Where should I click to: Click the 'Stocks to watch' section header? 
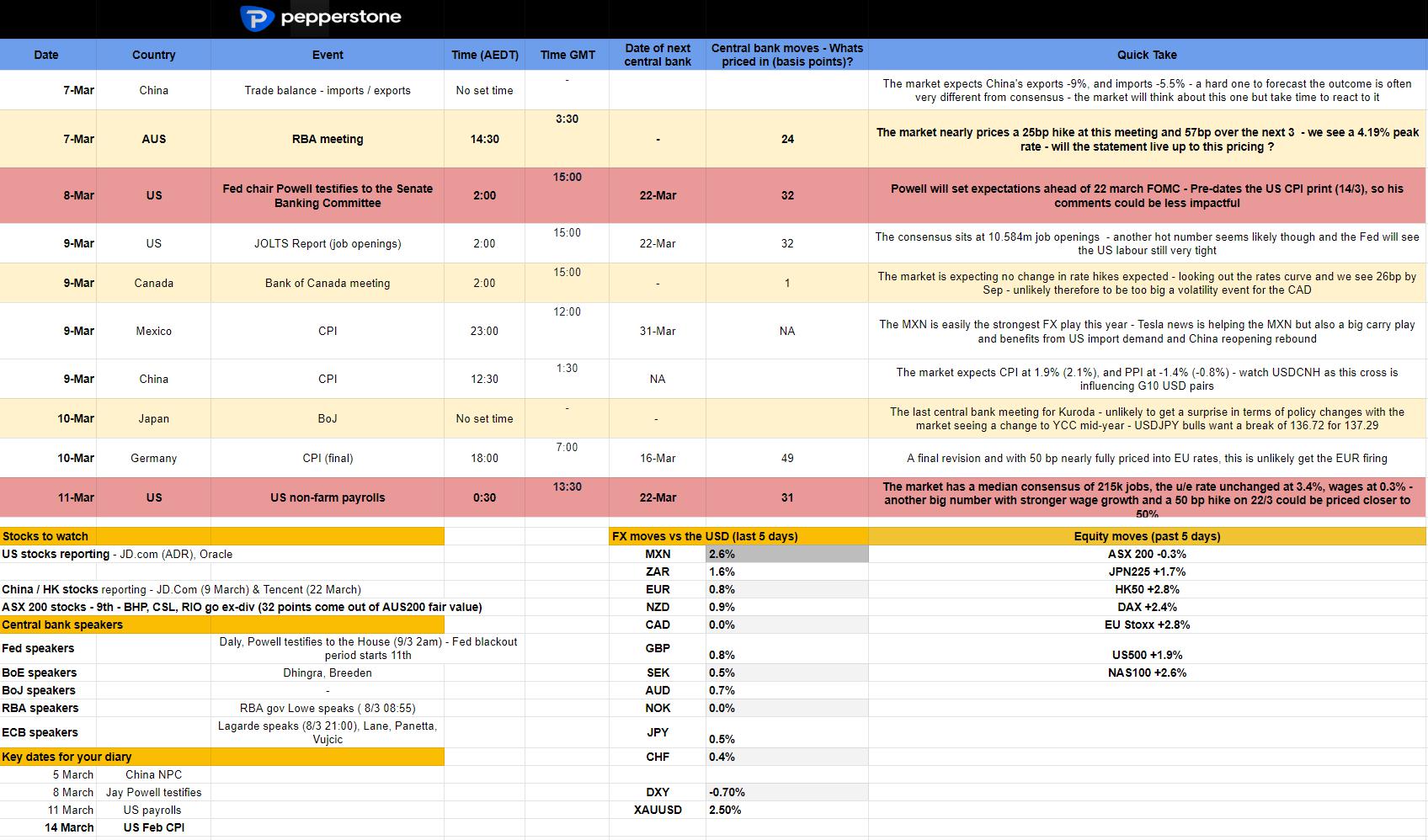point(222,536)
